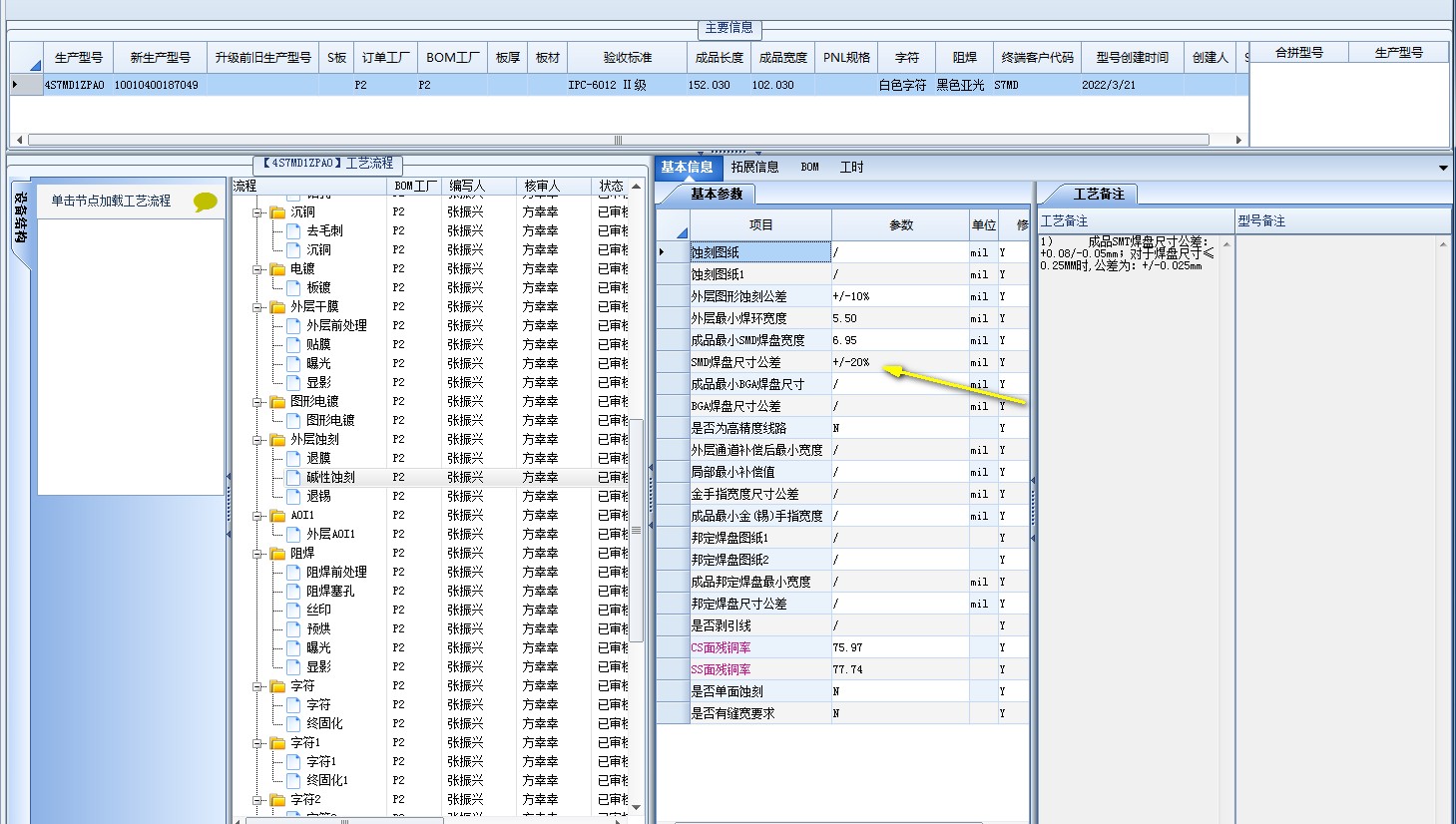Click the 沉铜 folder icon
The width and height of the screenshot is (1456, 824).
(277, 211)
